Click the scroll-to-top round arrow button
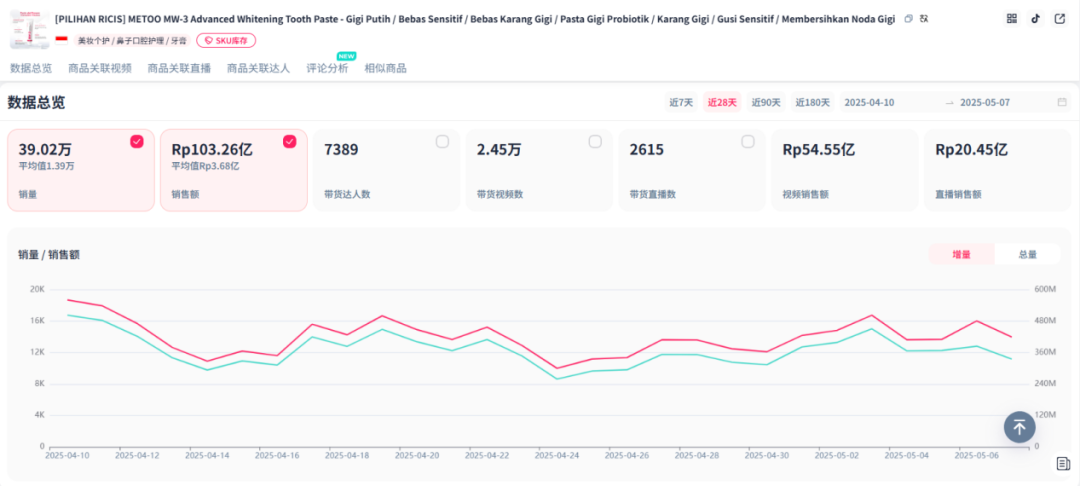This screenshot has height=486, width=1080. pyautogui.click(x=1019, y=427)
